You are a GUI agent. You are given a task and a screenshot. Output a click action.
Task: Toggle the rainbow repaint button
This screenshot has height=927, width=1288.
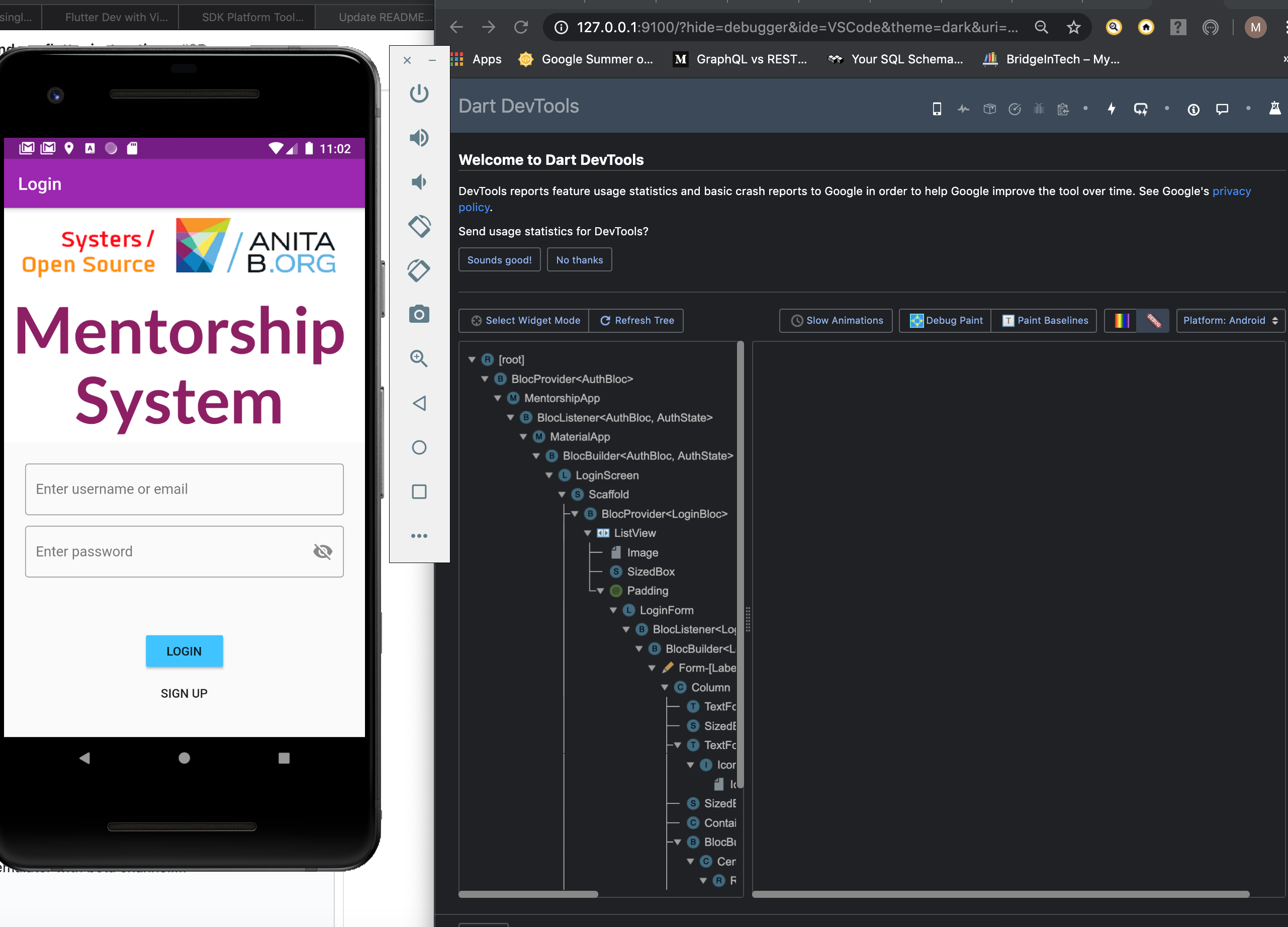coord(1121,320)
